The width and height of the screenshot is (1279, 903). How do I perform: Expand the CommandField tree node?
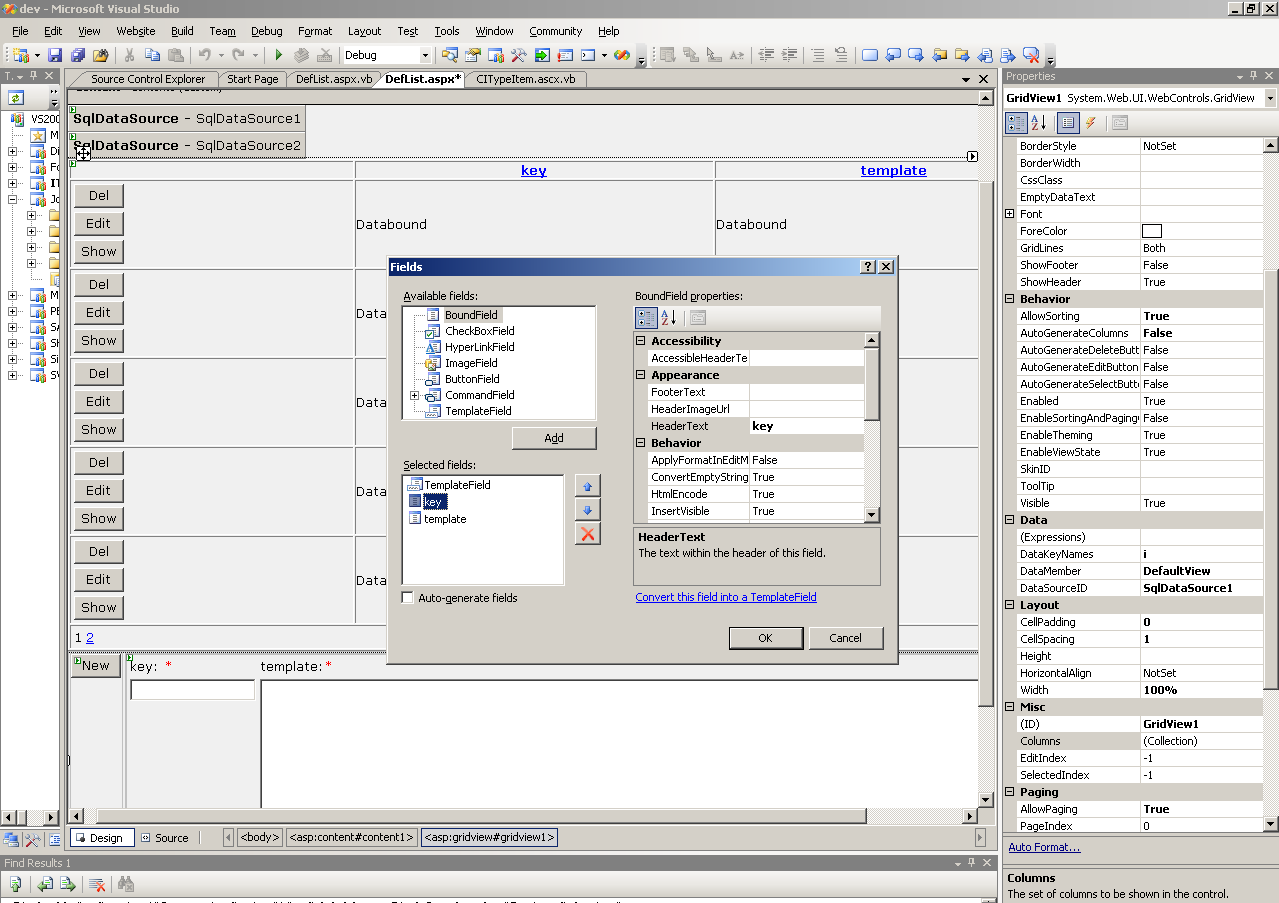(x=414, y=396)
